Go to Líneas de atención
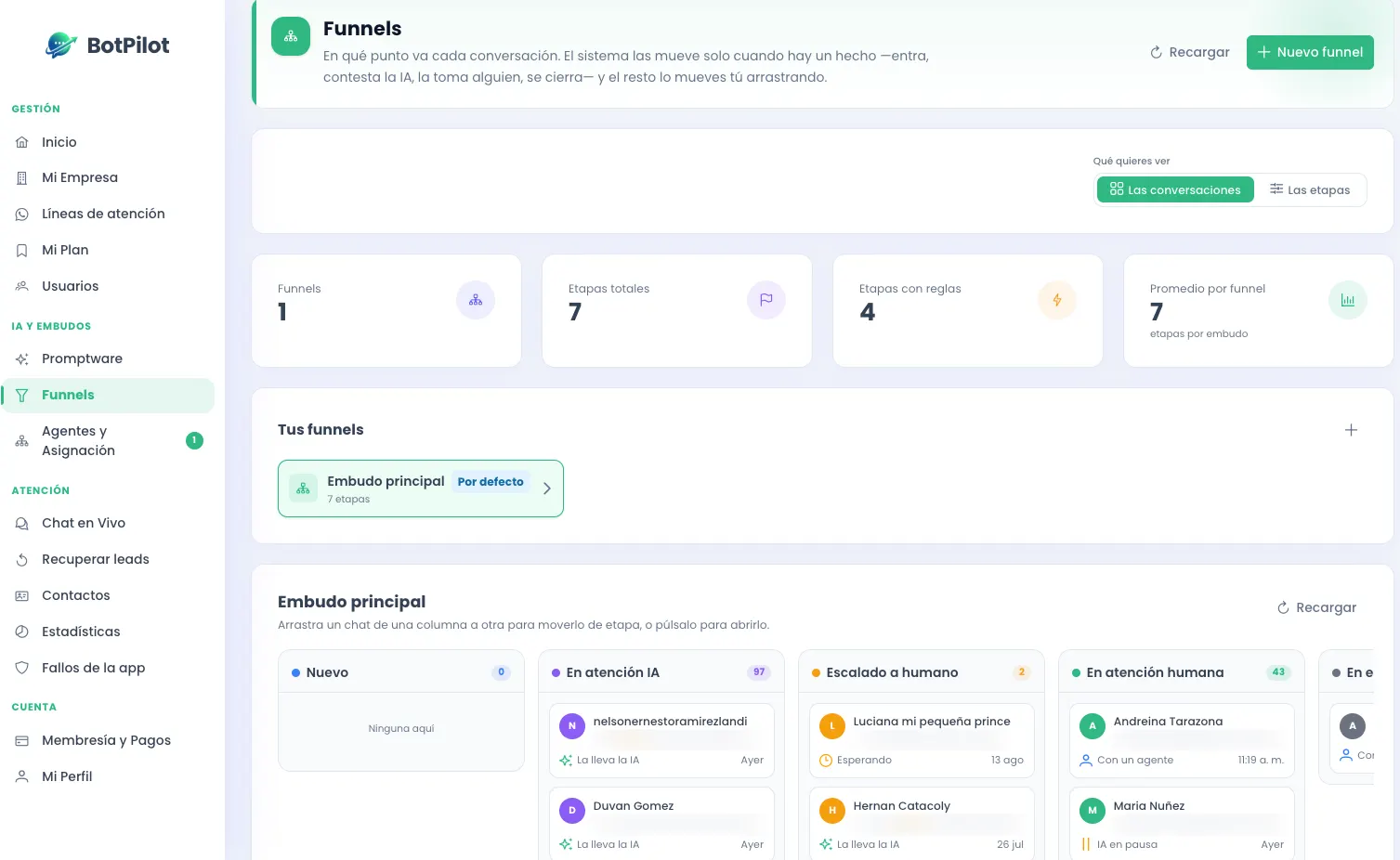Screen dimensions: 1400x860 pyautogui.click(x=108, y=214)
